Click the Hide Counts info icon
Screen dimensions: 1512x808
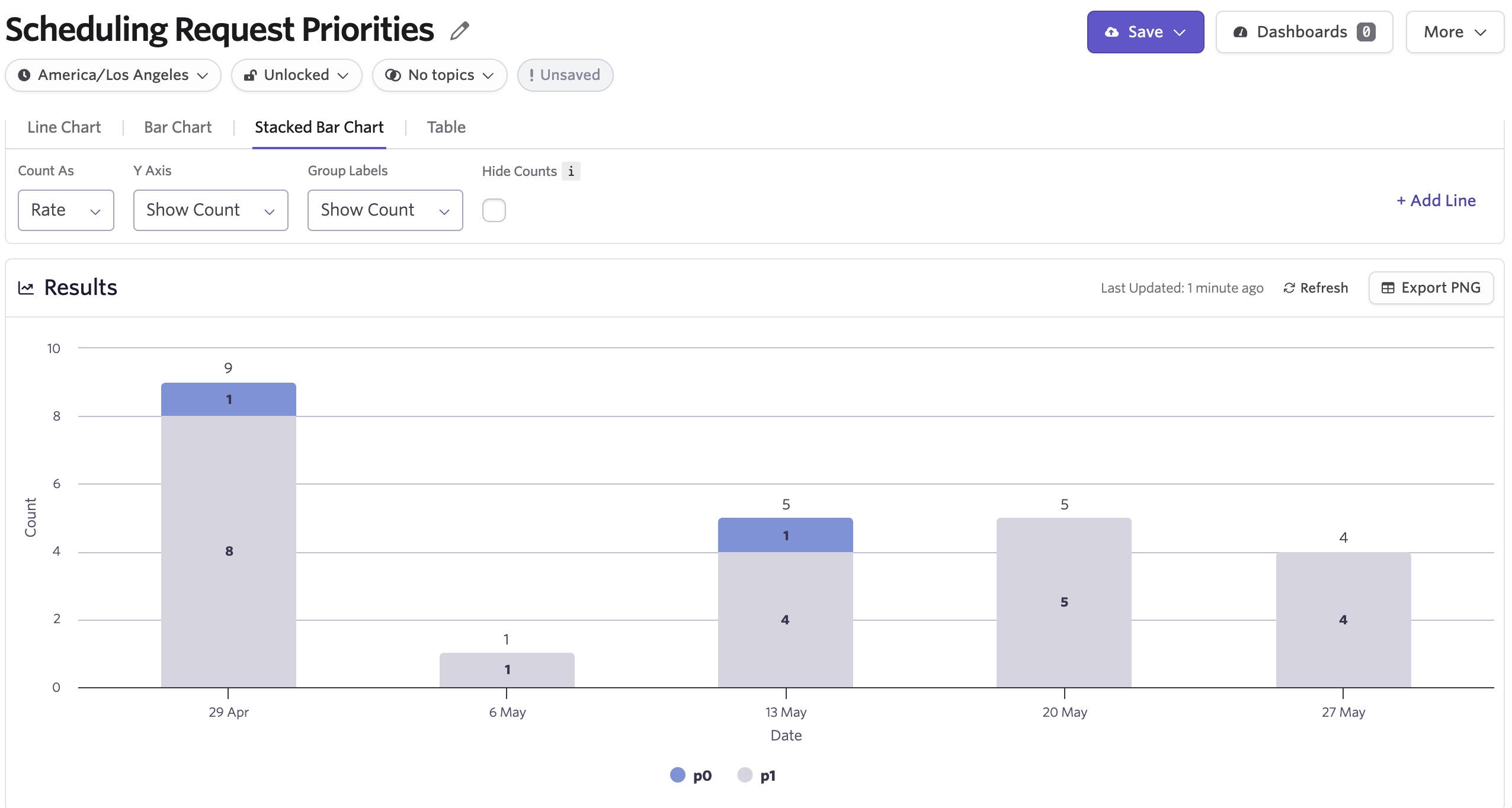coord(571,171)
